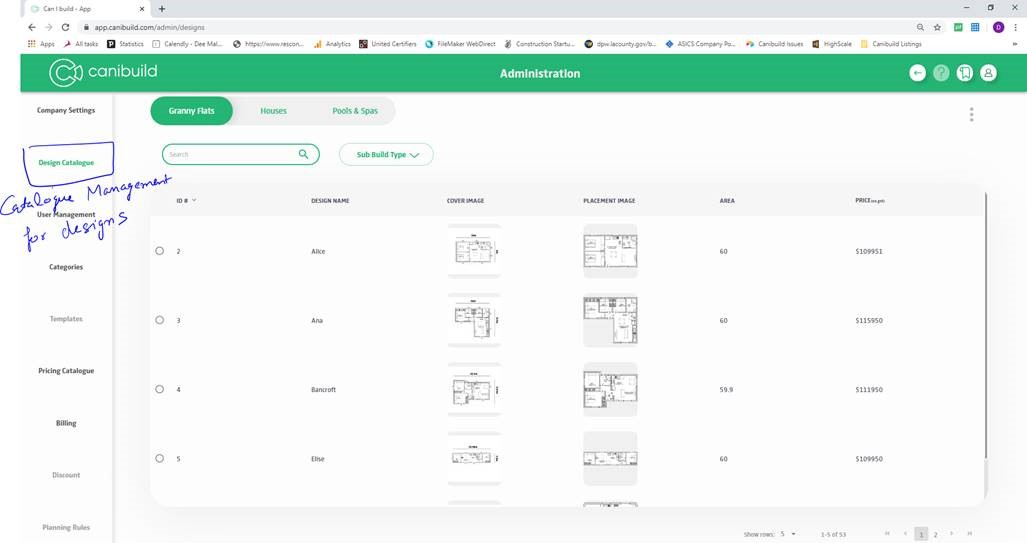Expand the Sub Build Type dropdown
Screen dimensions: 1027x543
click(386, 155)
